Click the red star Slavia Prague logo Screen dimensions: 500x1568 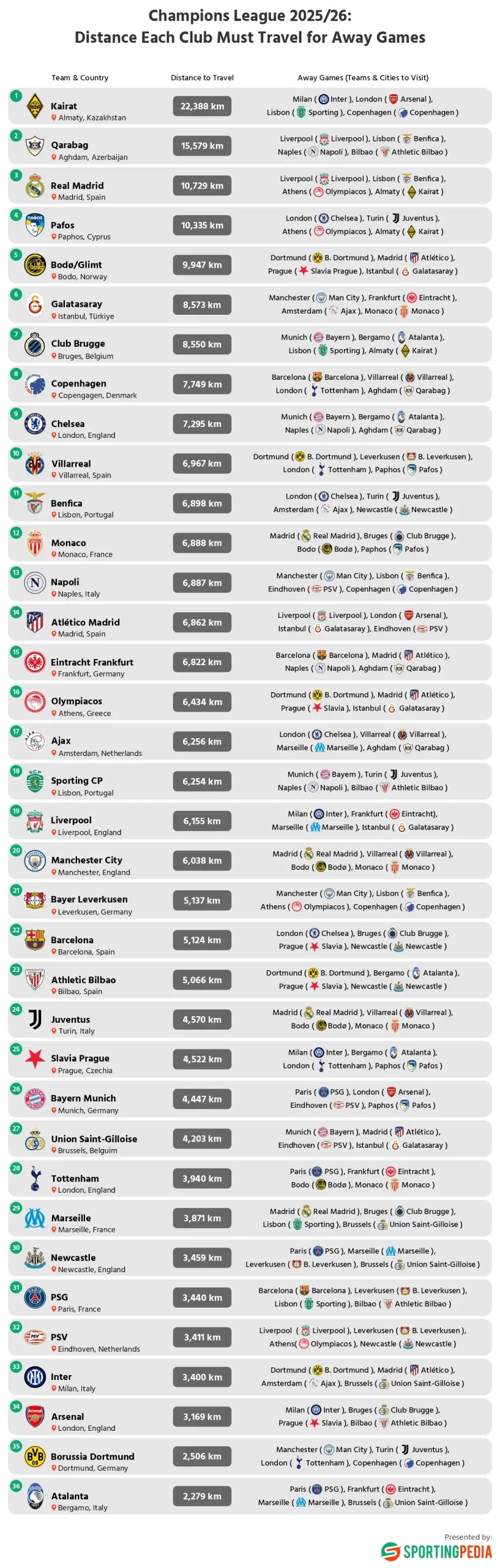(x=35, y=1059)
